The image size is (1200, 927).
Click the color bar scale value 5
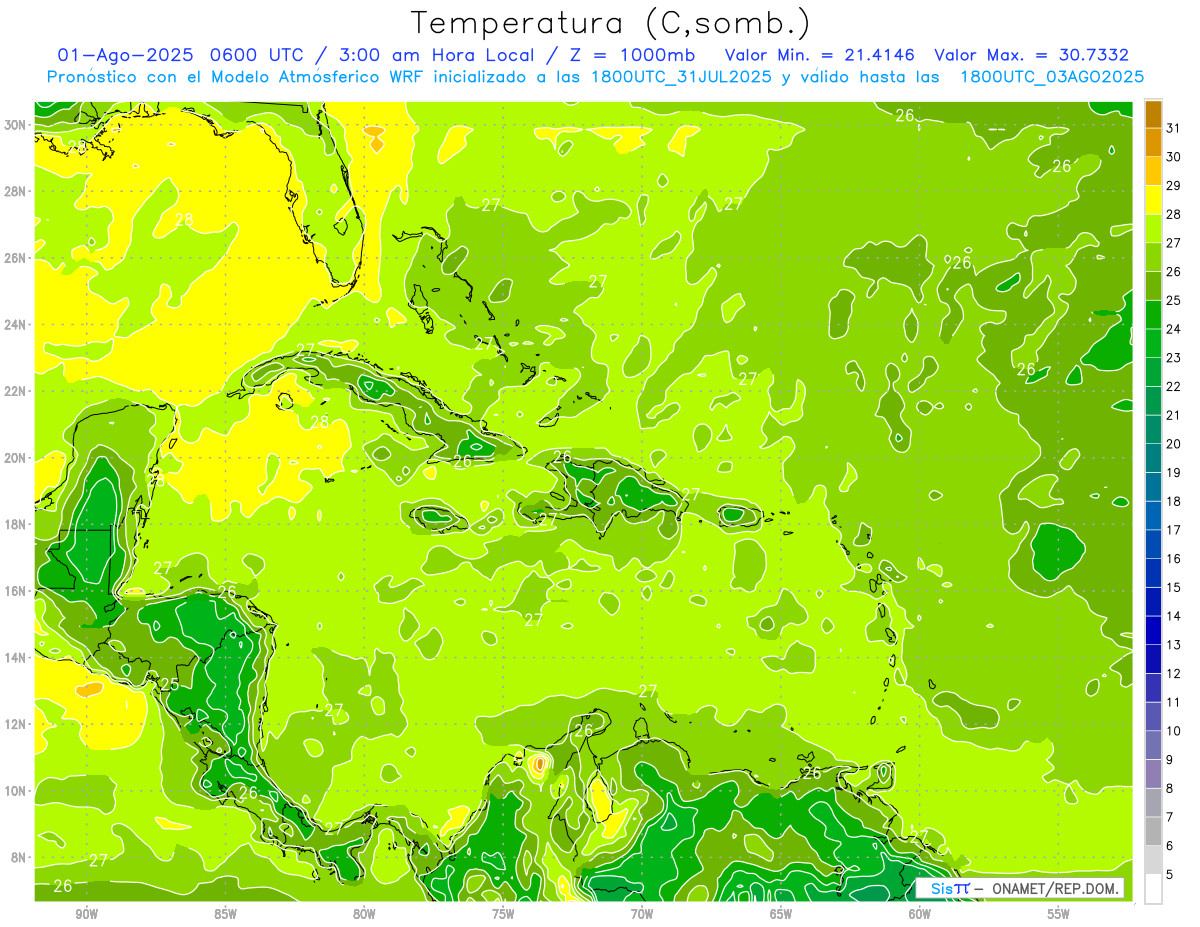(1170, 874)
